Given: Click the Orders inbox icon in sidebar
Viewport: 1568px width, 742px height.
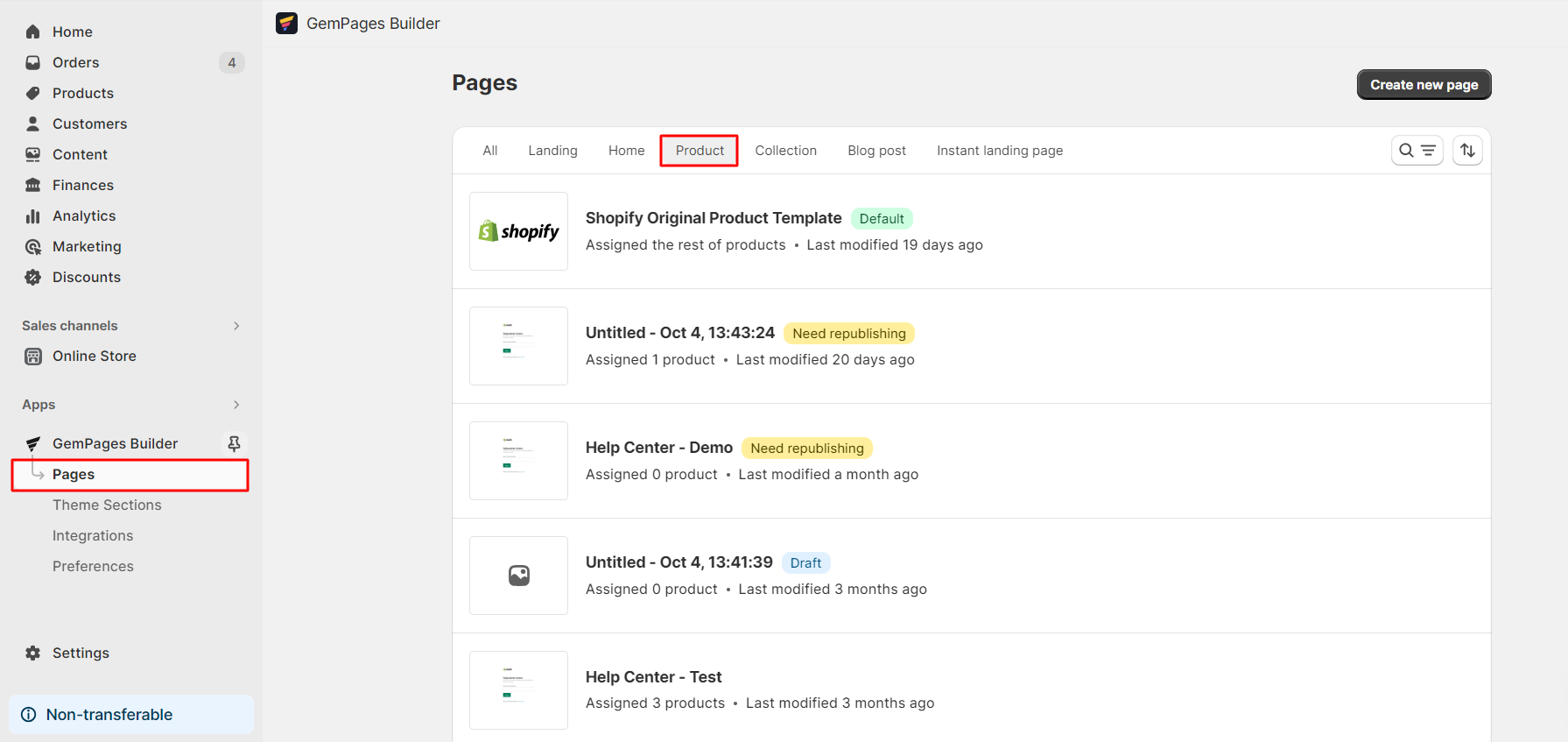Looking at the screenshot, I should (x=33, y=62).
